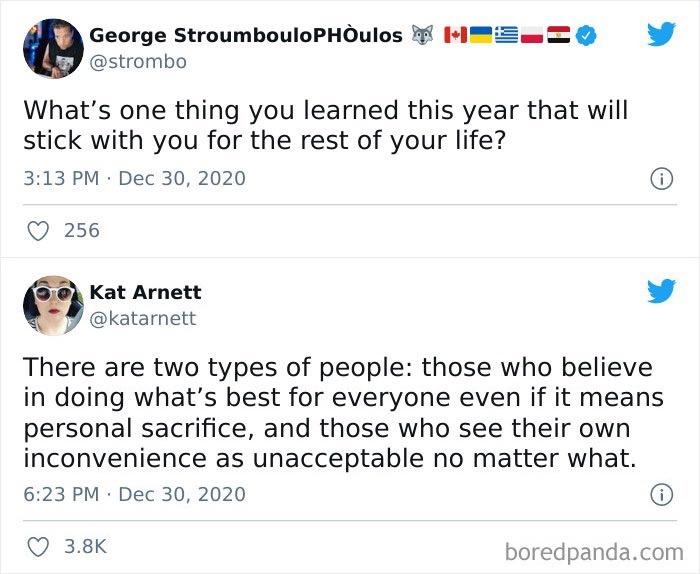Open George Stroumboulopoulos's profile picture
The image size is (700, 574).
pyautogui.click(x=52, y=48)
